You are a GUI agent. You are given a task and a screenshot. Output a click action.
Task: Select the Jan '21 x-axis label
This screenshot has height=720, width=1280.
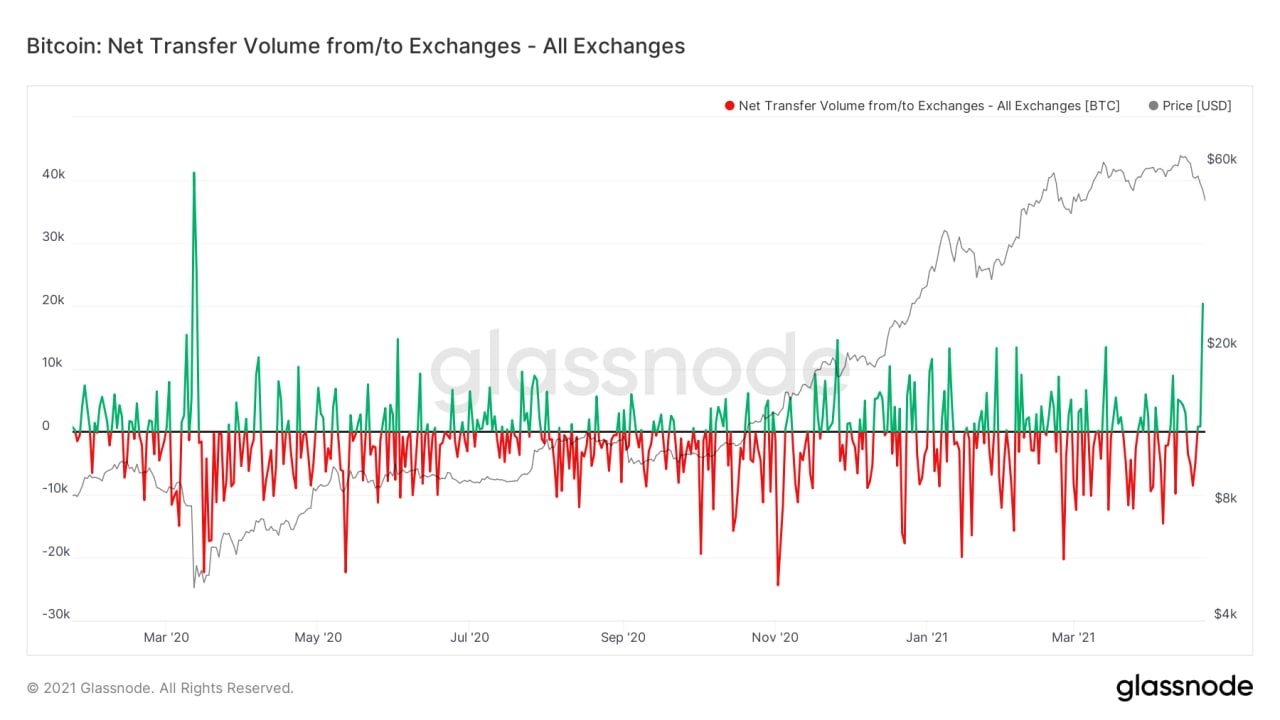click(926, 636)
